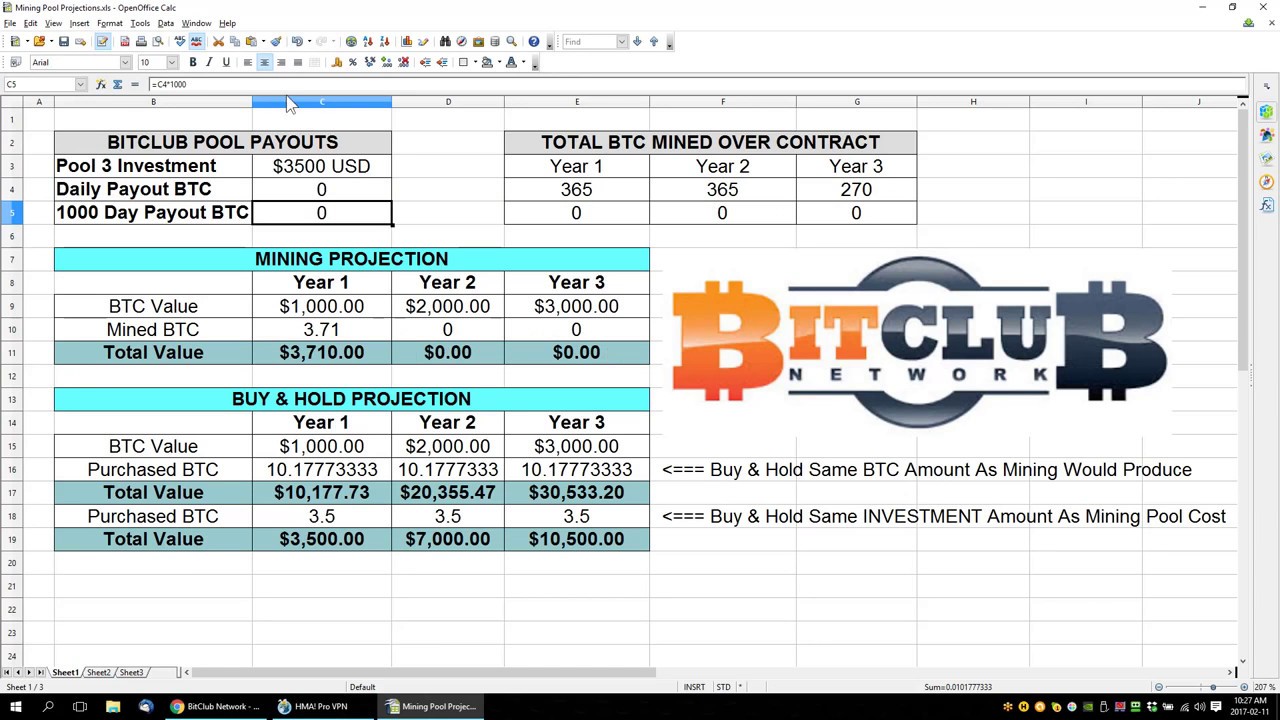Screen dimensions: 1280x720
Task: Click the formula input line
Action: pos(698,84)
